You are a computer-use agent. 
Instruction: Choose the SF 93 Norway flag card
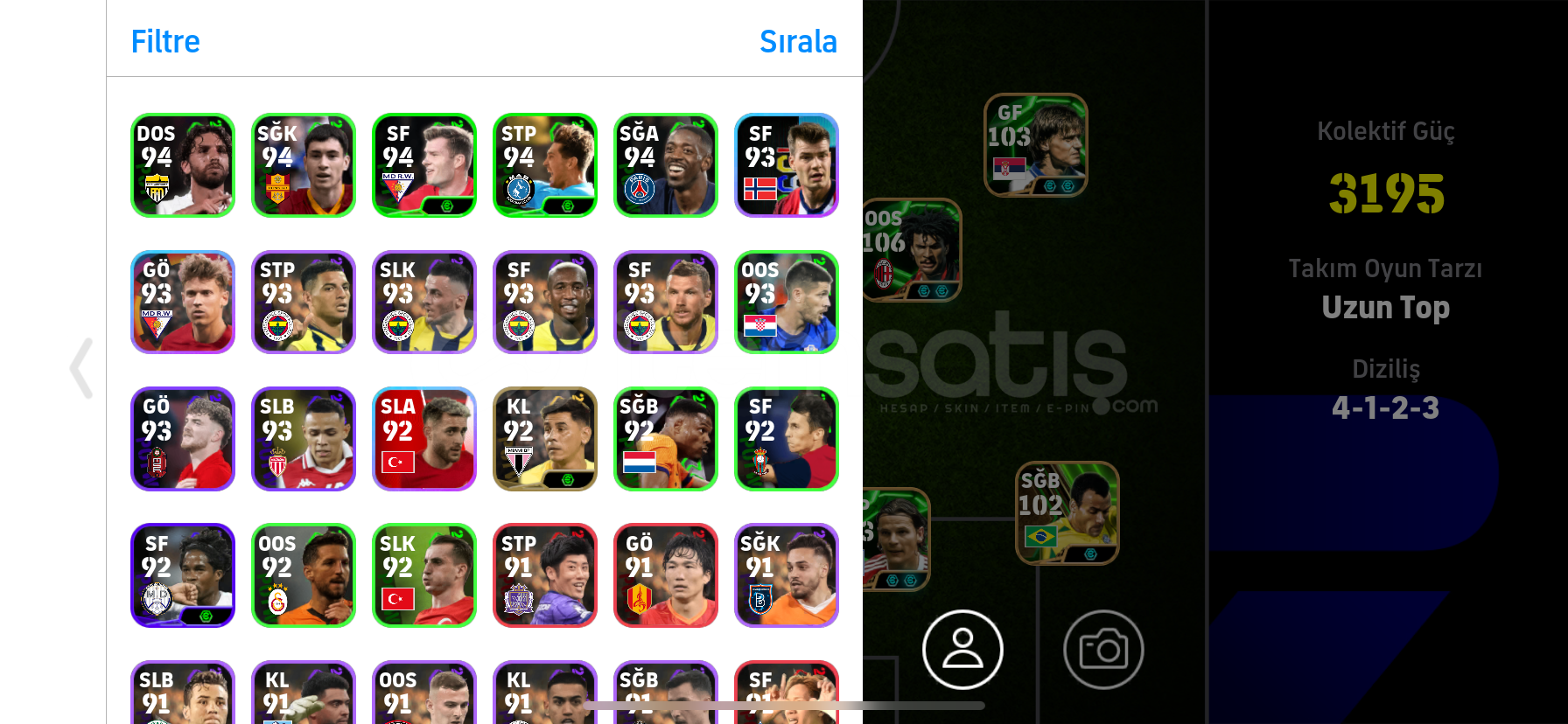pos(787,165)
